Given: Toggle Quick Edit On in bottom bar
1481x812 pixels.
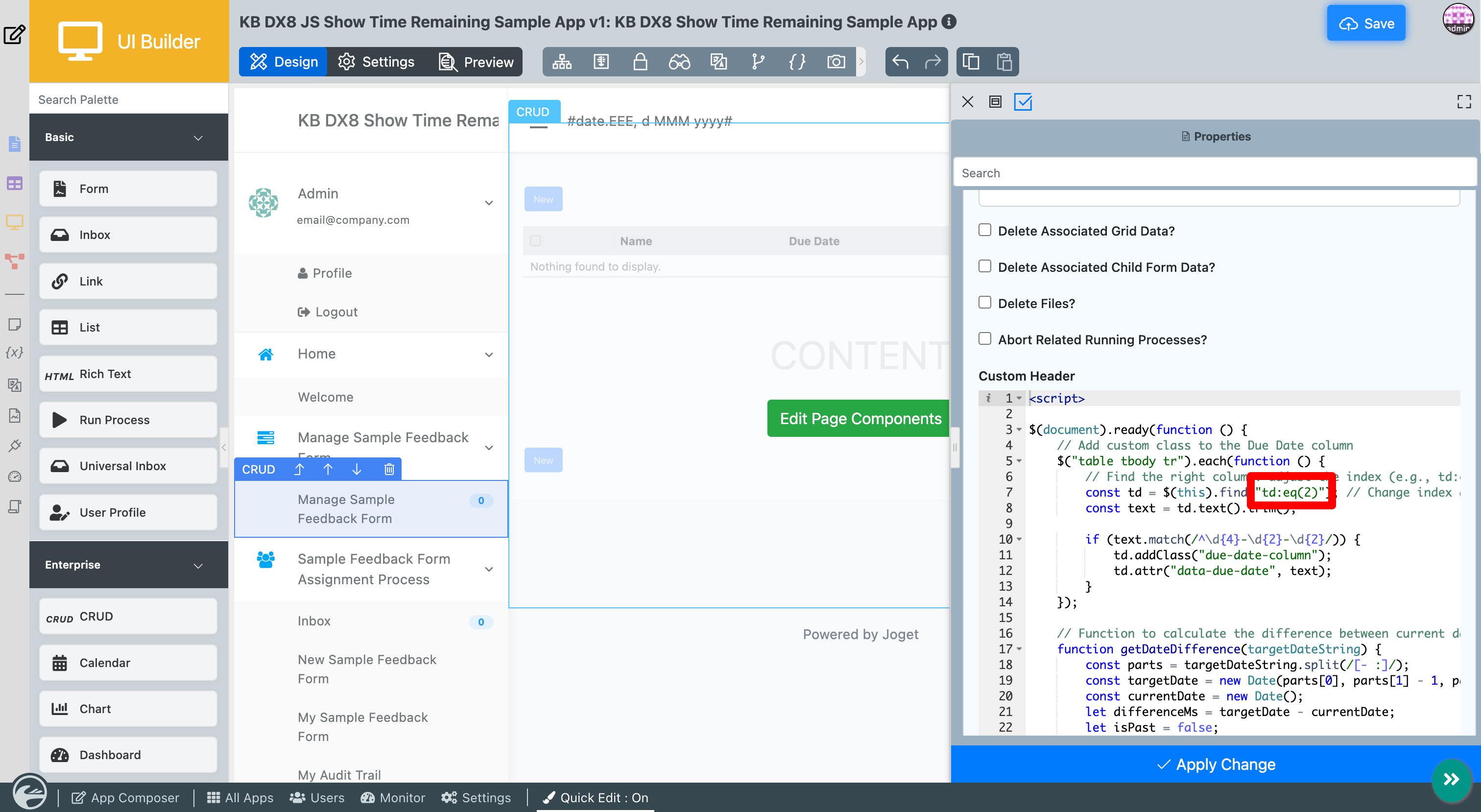Looking at the screenshot, I should click(x=596, y=797).
